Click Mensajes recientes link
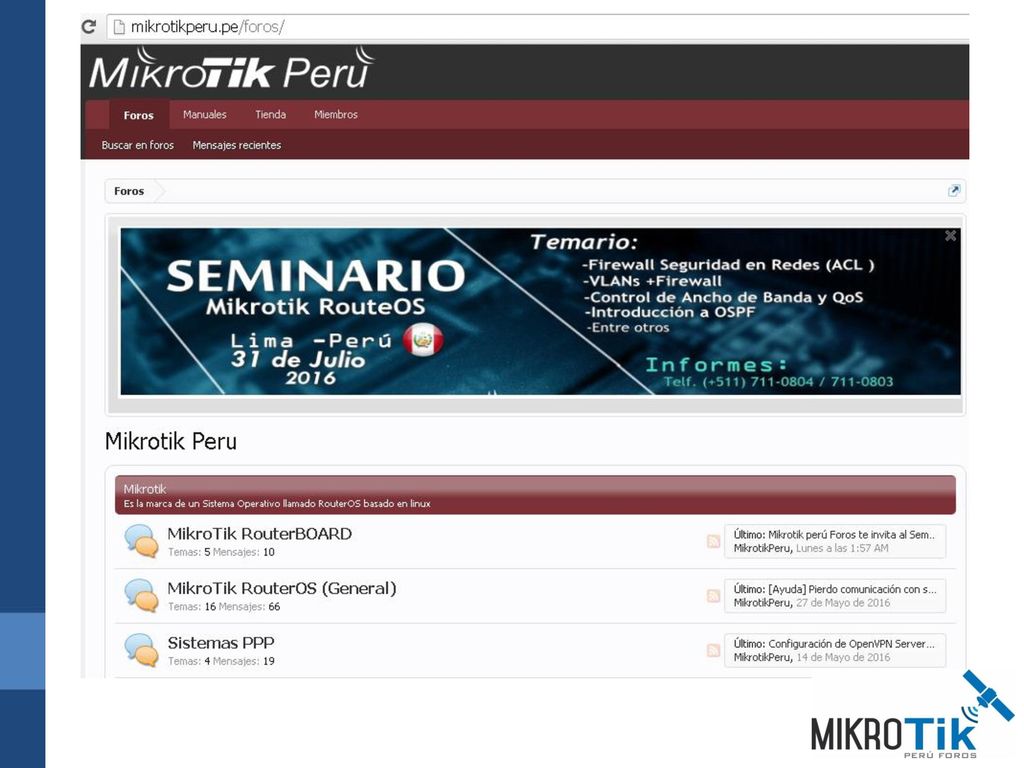 click(236, 145)
